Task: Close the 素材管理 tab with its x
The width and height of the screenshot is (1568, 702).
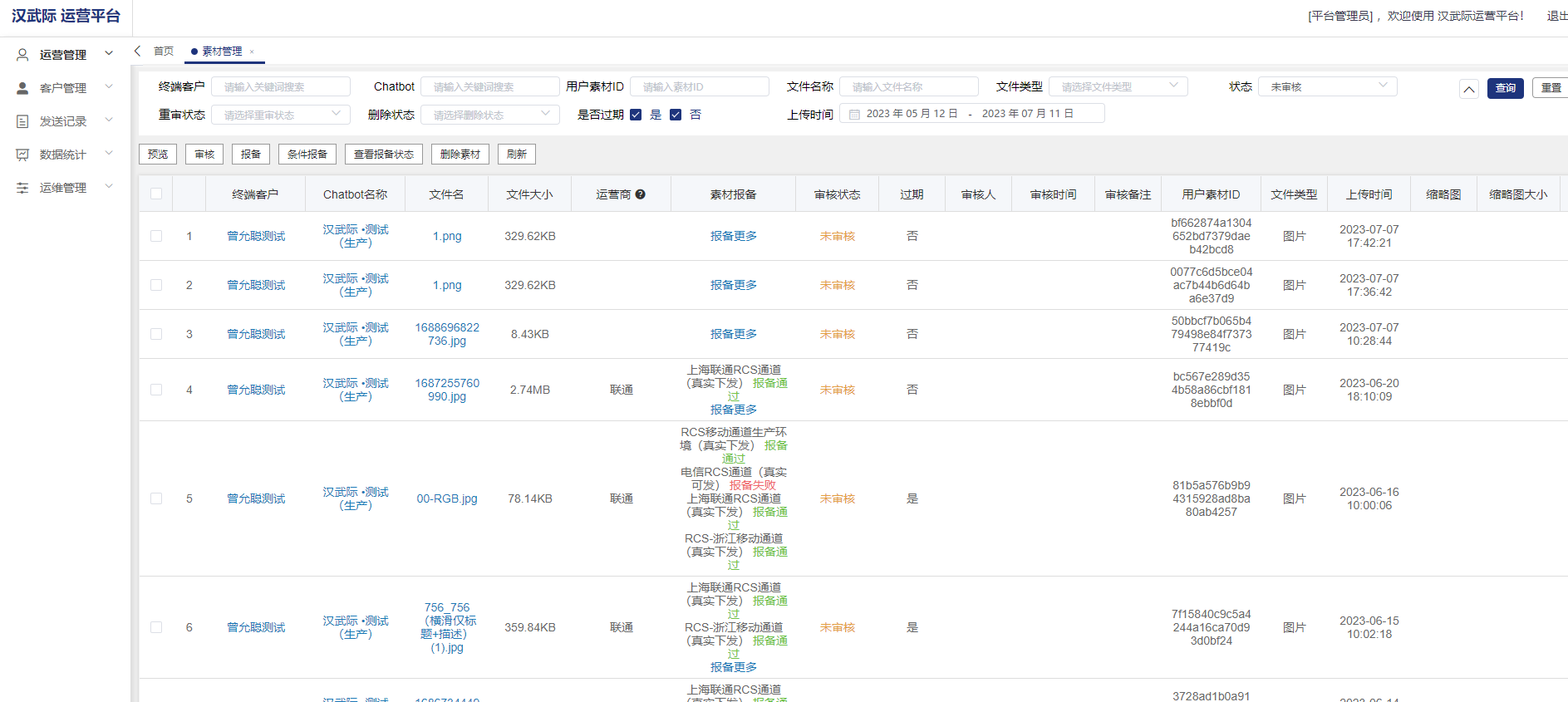Action: tap(252, 52)
